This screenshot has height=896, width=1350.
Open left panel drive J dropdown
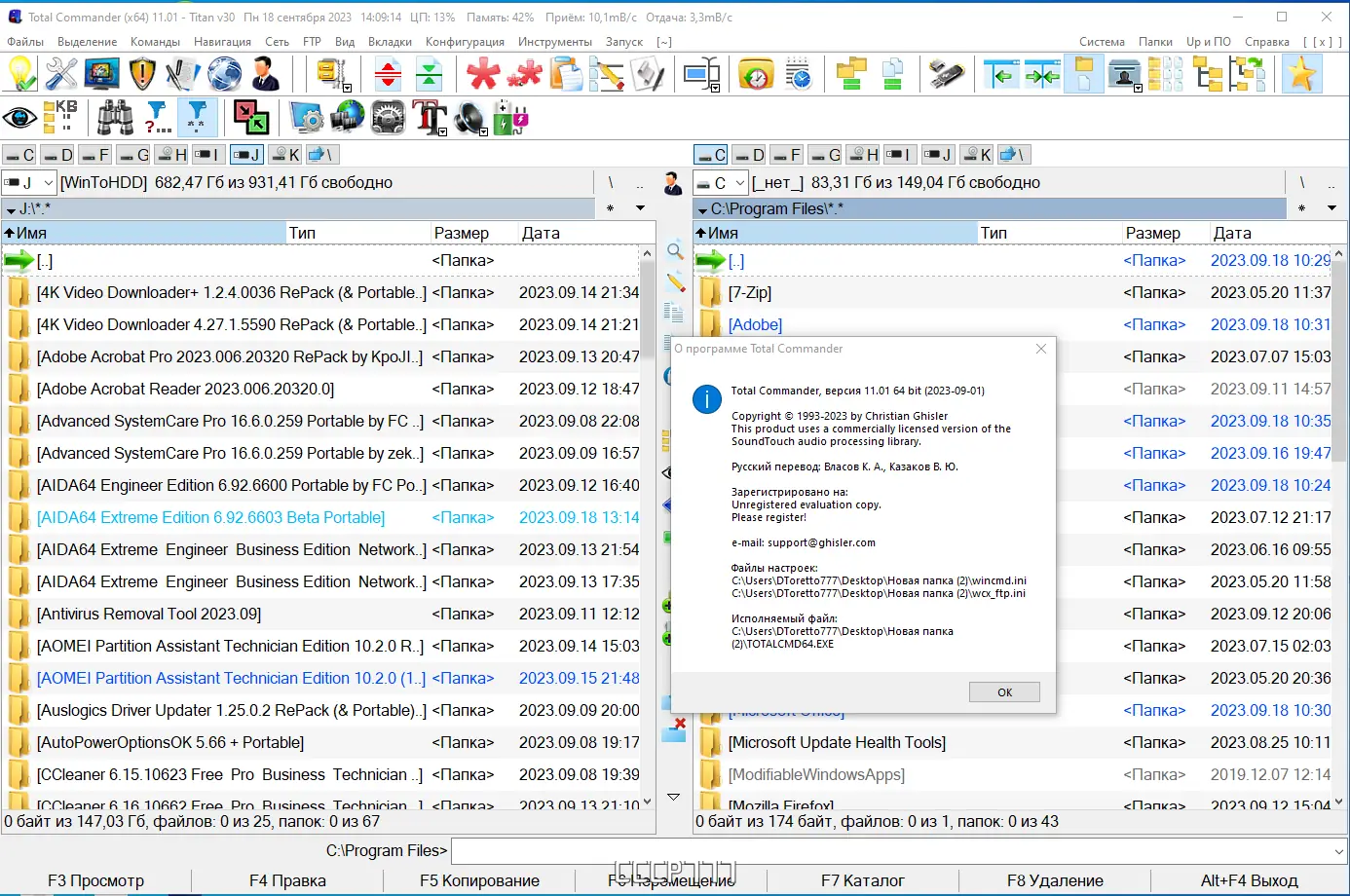[49, 182]
